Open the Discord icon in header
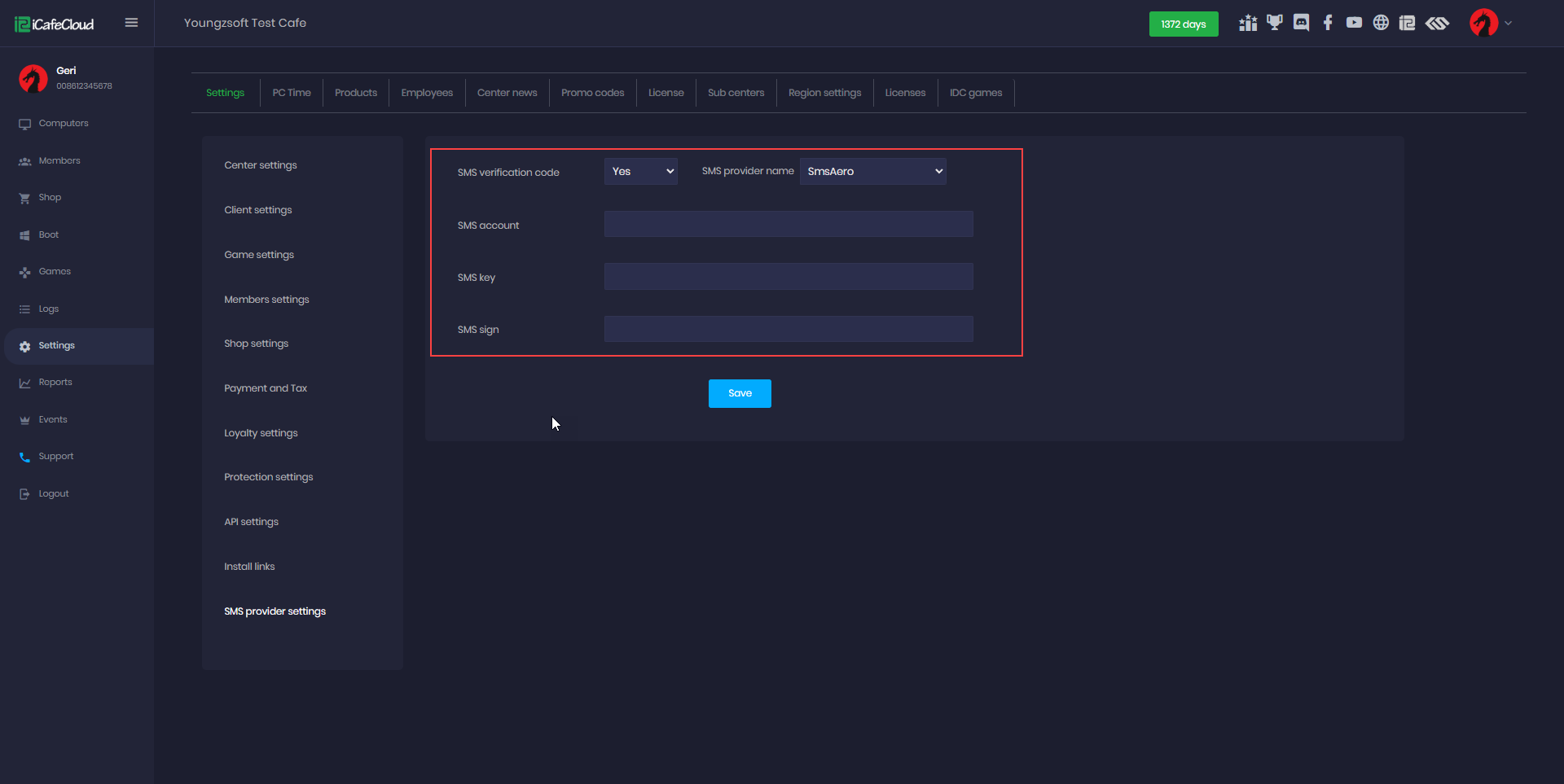1564x784 pixels. point(1301,23)
